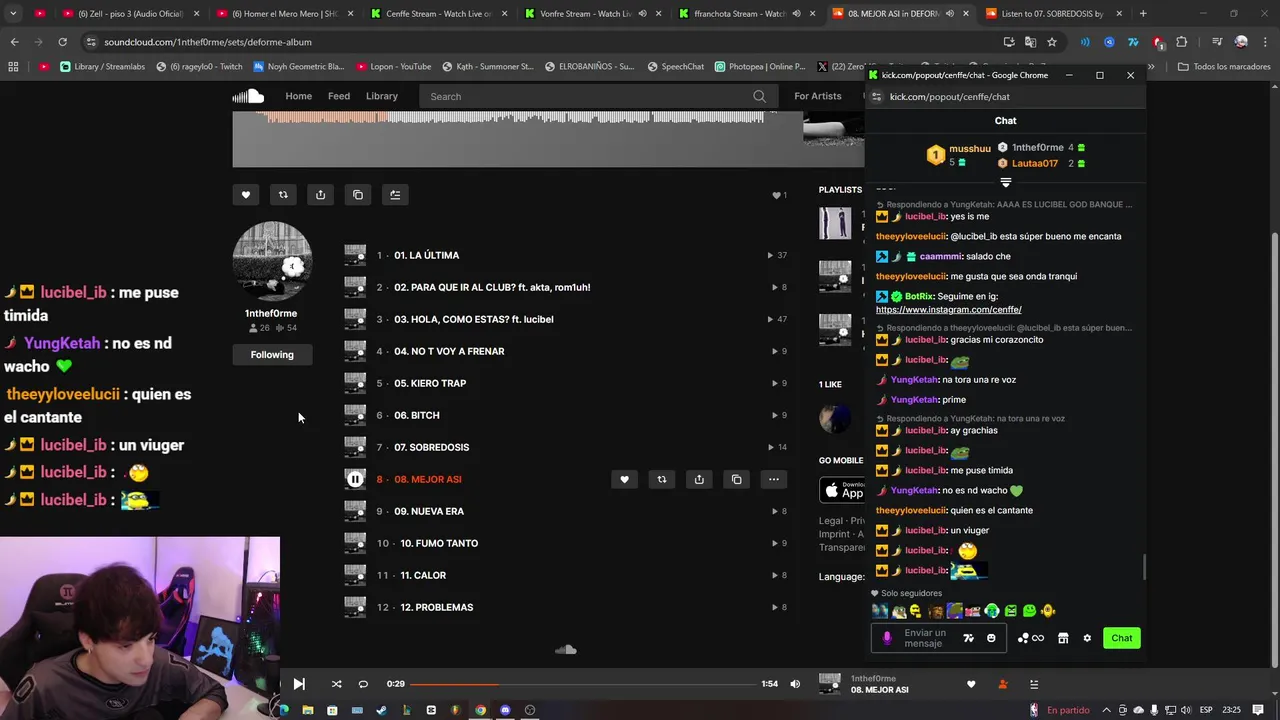The height and width of the screenshot is (720, 1280).
Task: Open the Todos los marcadores folder
Action: [x=1225, y=67]
